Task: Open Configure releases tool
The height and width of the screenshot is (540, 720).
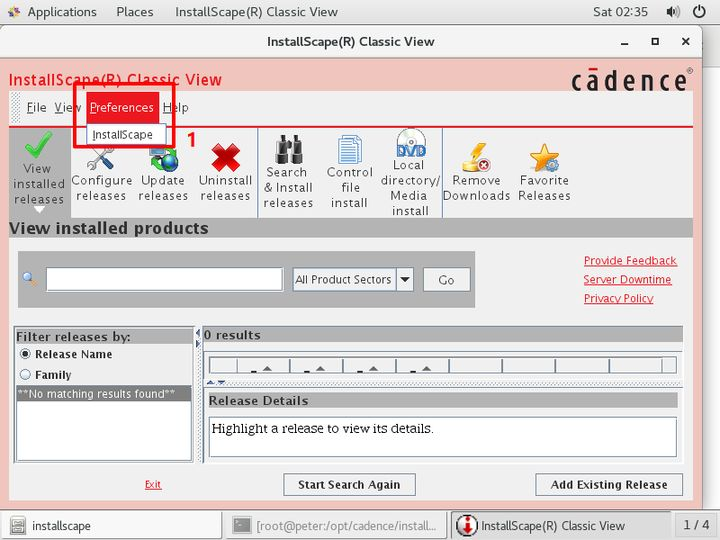Action: 101,174
